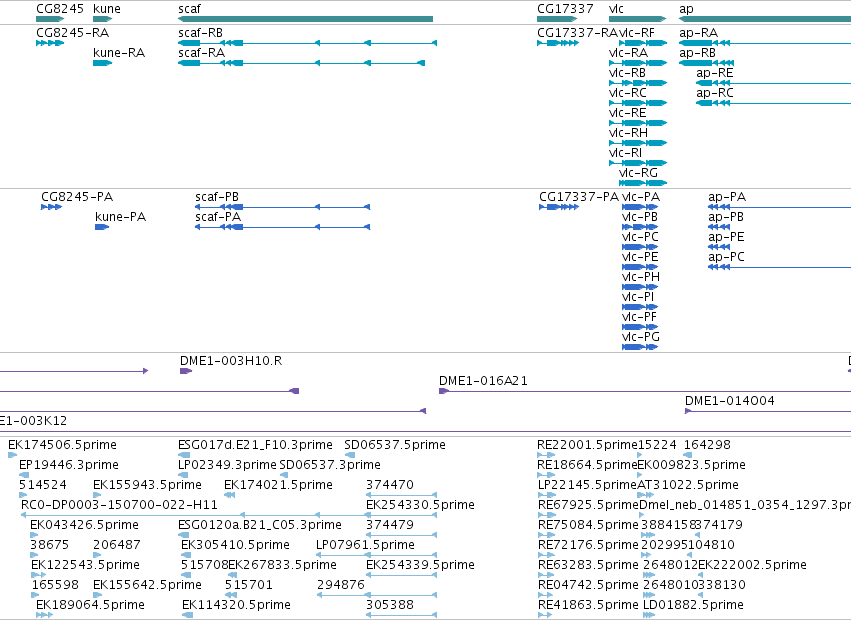This screenshot has width=851, height=620.
Task: Select the scaf-RA transcript label
Action: click(x=201, y=53)
